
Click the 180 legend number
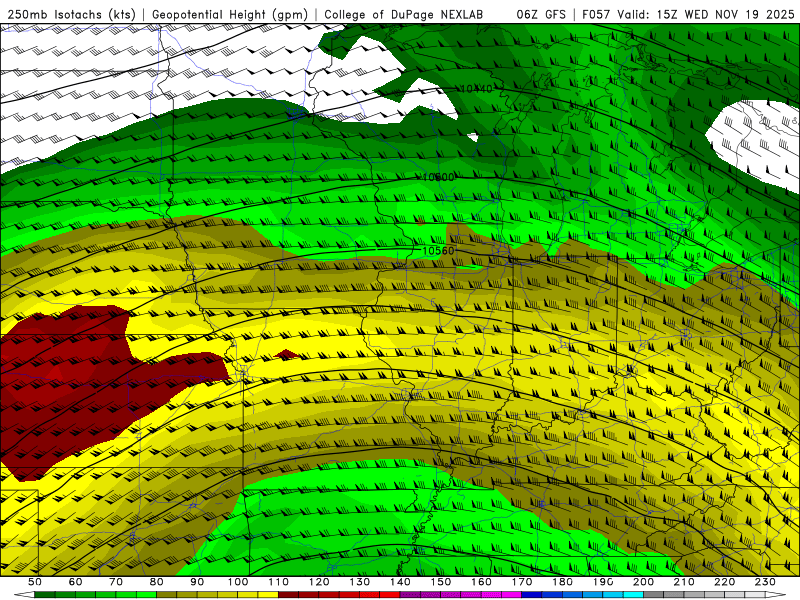pos(562,582)
